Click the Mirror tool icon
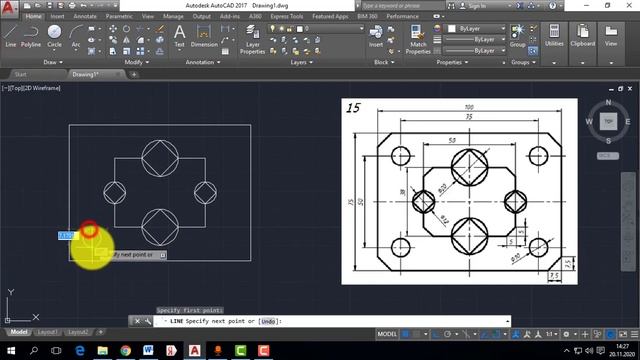Image resolution: width=640 pixels, height=360 pixels. (127, 40)
